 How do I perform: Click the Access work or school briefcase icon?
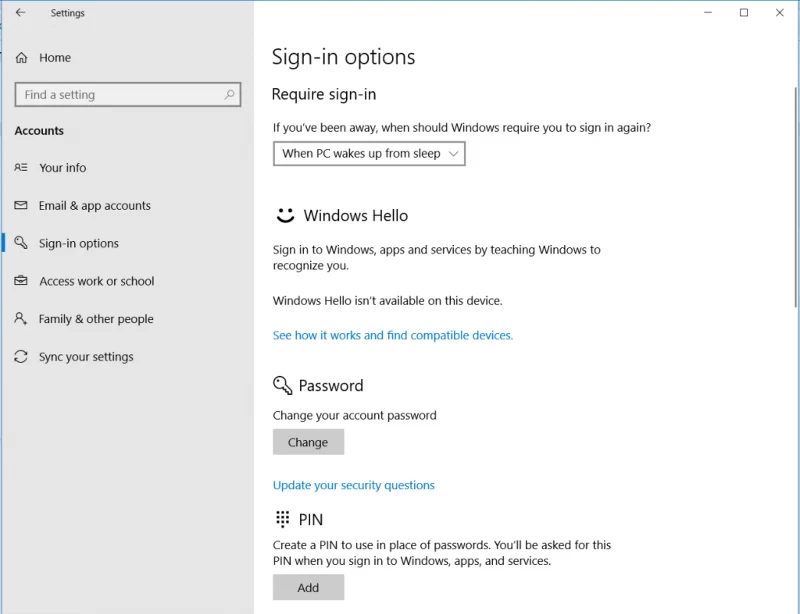pyautogui.click(x=22, y=281)
